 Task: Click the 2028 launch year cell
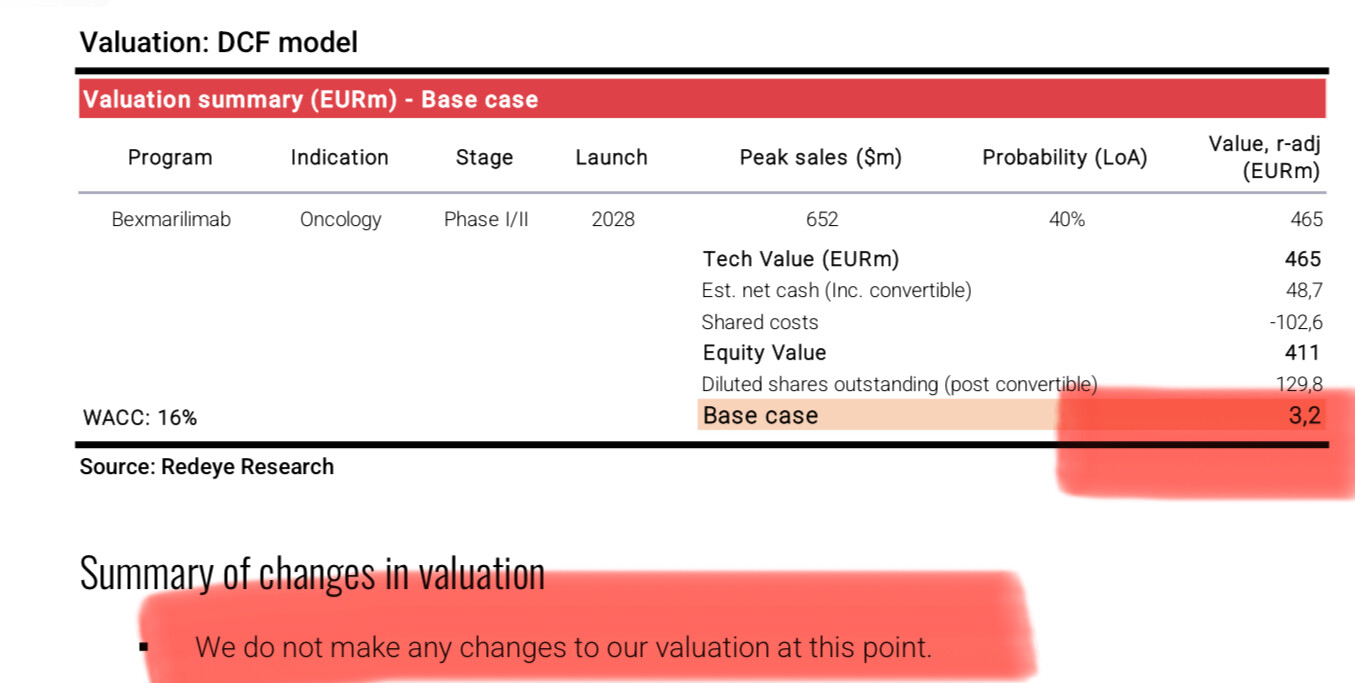tap(613, 220)
